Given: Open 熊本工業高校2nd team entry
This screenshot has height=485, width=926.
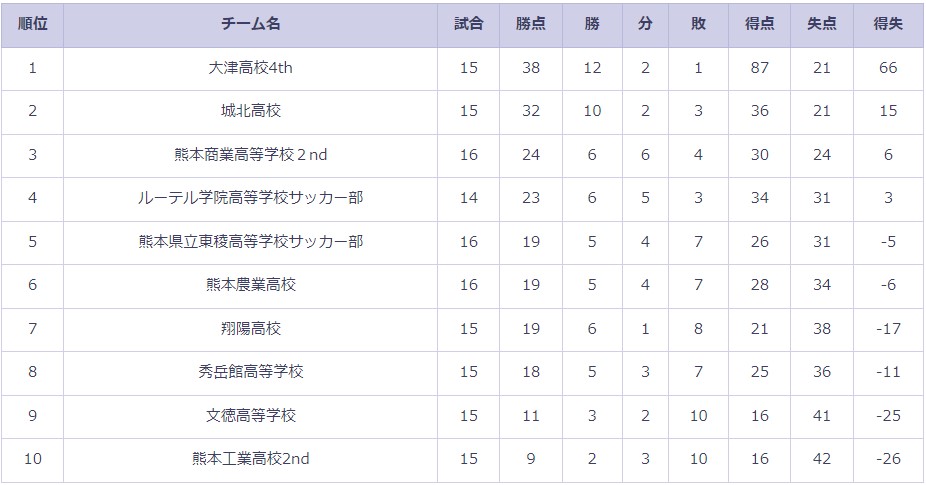Looking at the screenshot, I should (x=250, y=458).
